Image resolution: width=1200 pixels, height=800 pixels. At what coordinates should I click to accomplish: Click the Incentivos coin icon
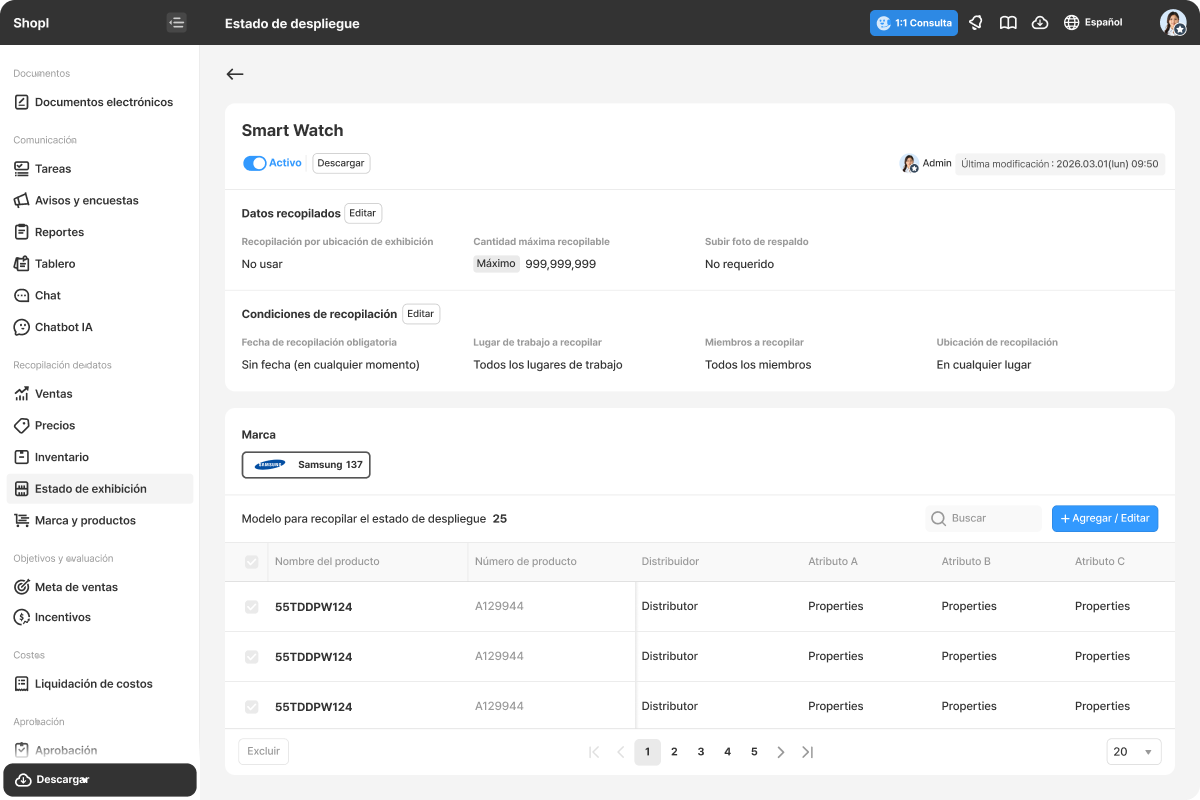click(22, 617)
